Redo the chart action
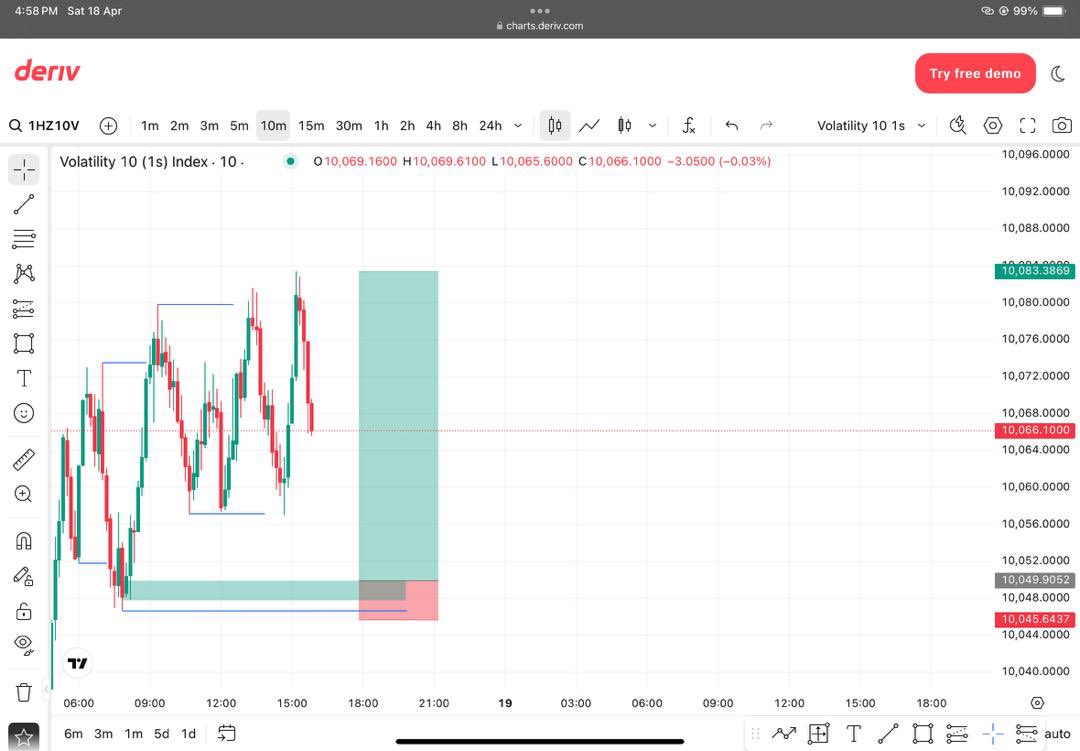Image resolution: width=1080 pixels, height=751 pixels. click(766, 125)
